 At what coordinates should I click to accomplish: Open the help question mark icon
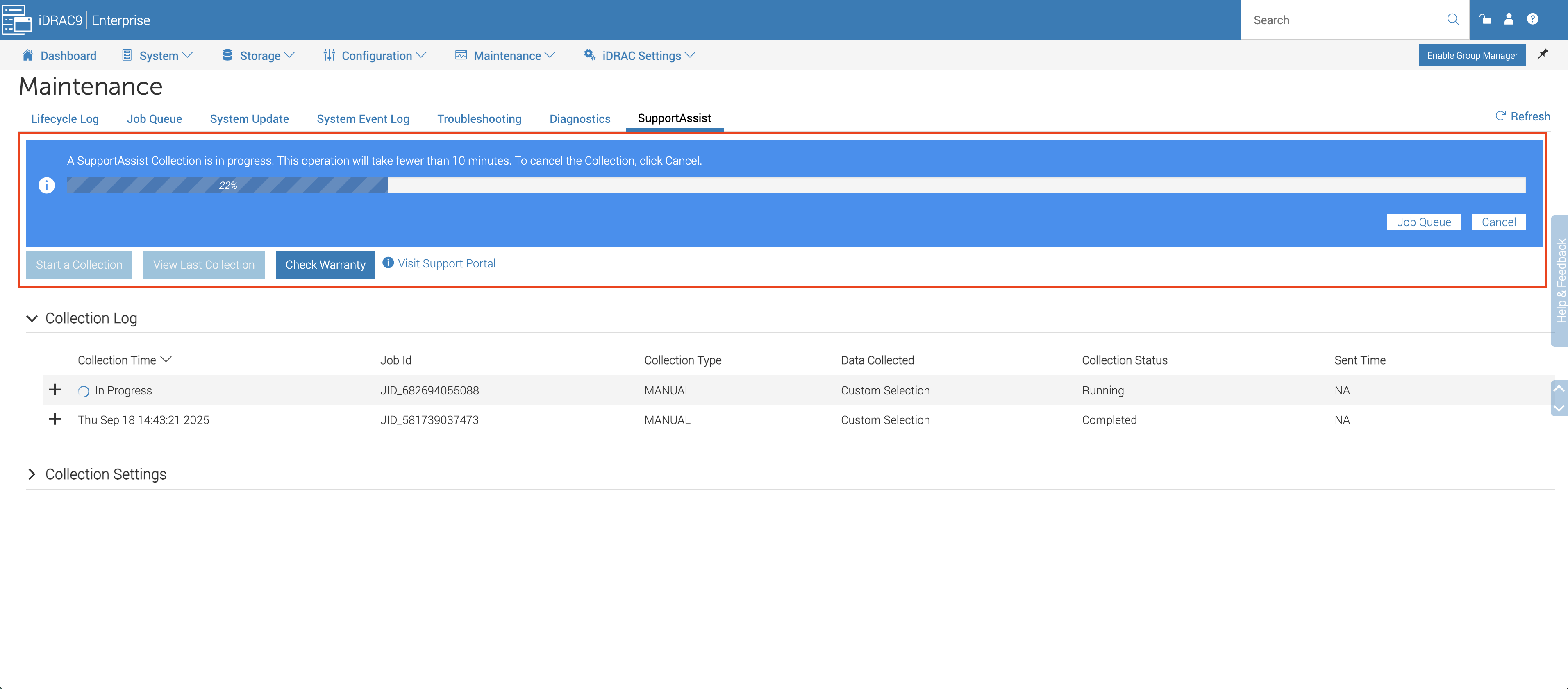click(x=1533, y=19)
